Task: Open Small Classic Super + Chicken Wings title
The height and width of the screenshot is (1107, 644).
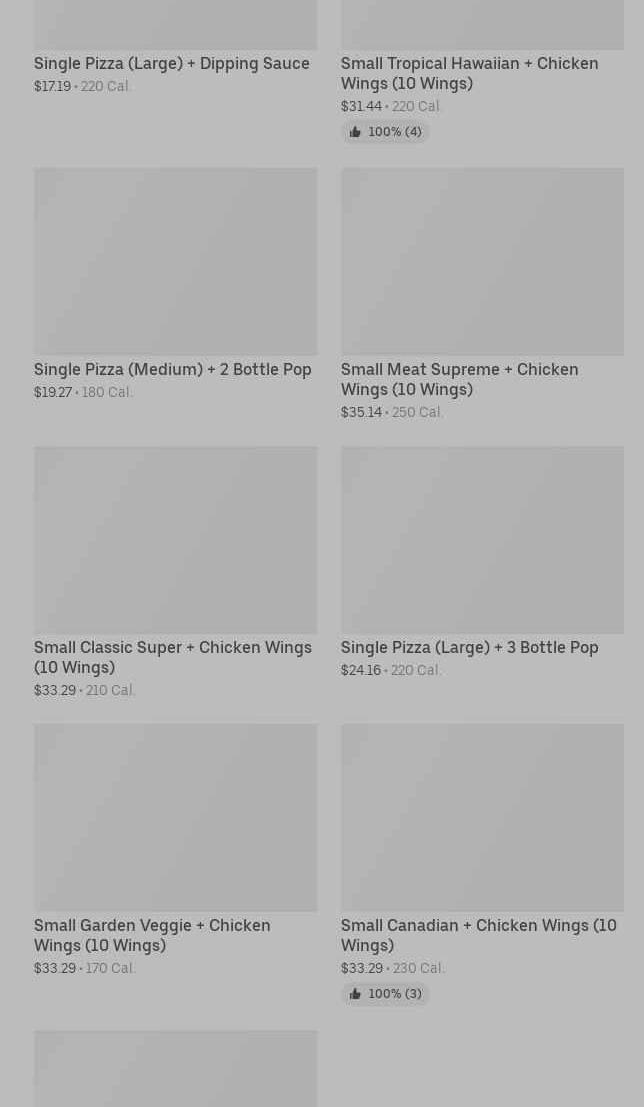Action: (x=173, y=657)
